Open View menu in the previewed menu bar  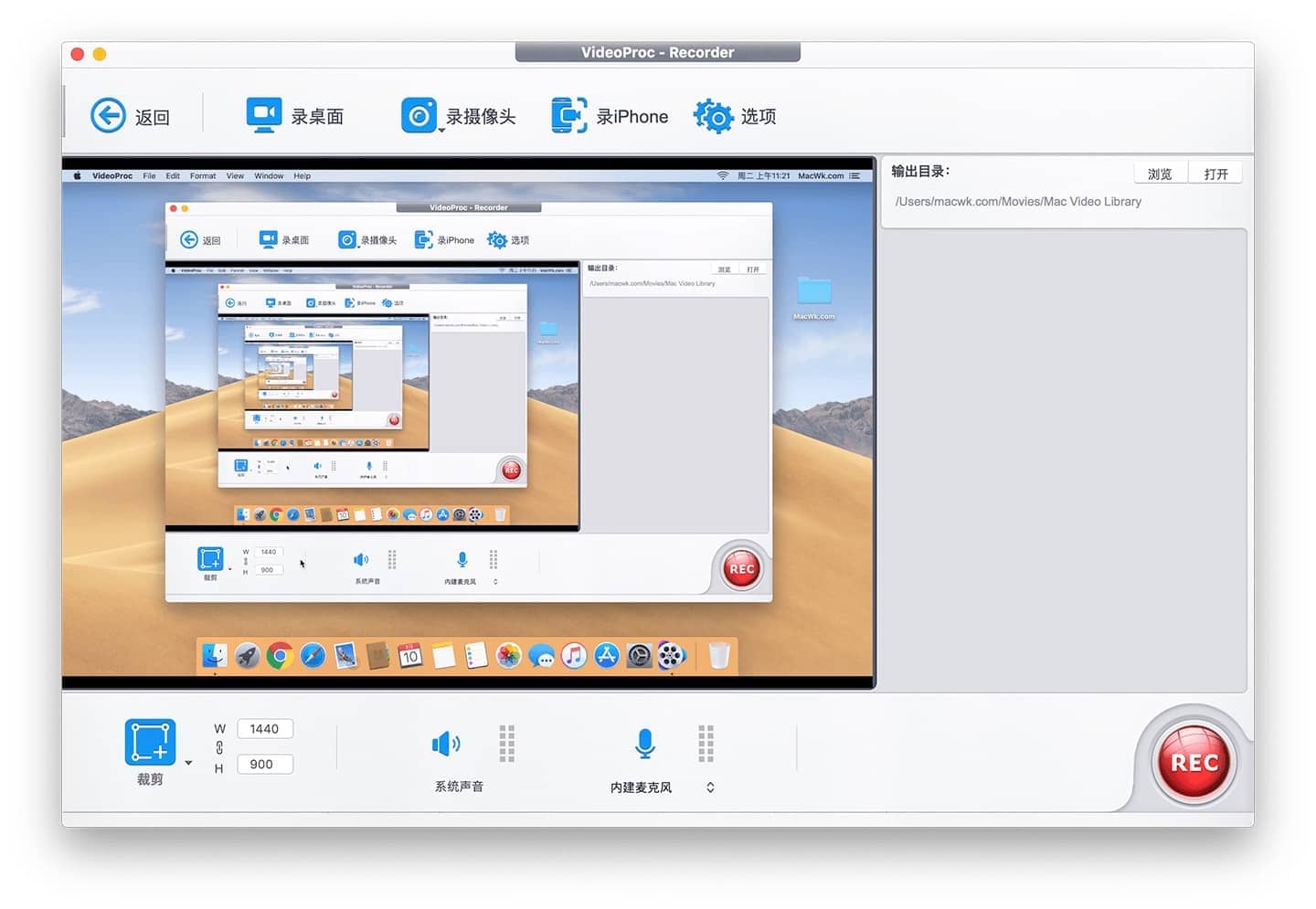[235, 175]
